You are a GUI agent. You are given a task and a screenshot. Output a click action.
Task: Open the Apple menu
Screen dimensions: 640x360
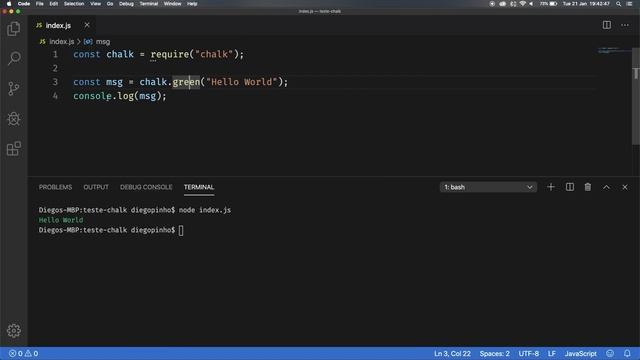click(x=9, y=4)
